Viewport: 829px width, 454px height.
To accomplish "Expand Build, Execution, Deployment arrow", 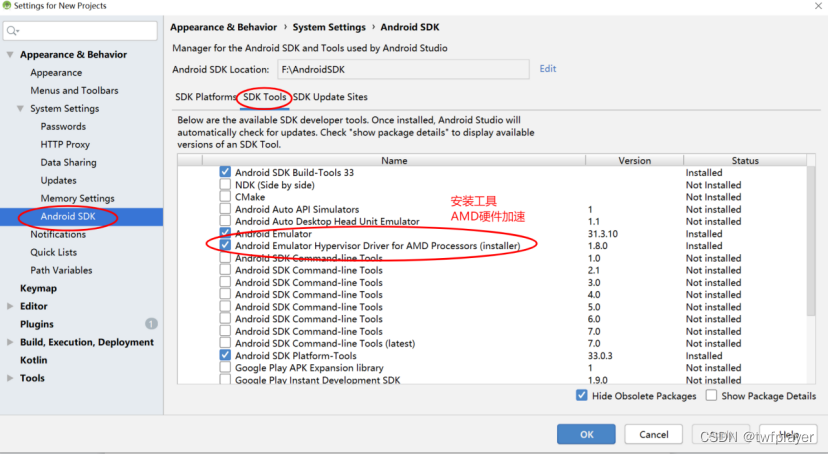I will (x=10, y=342).
